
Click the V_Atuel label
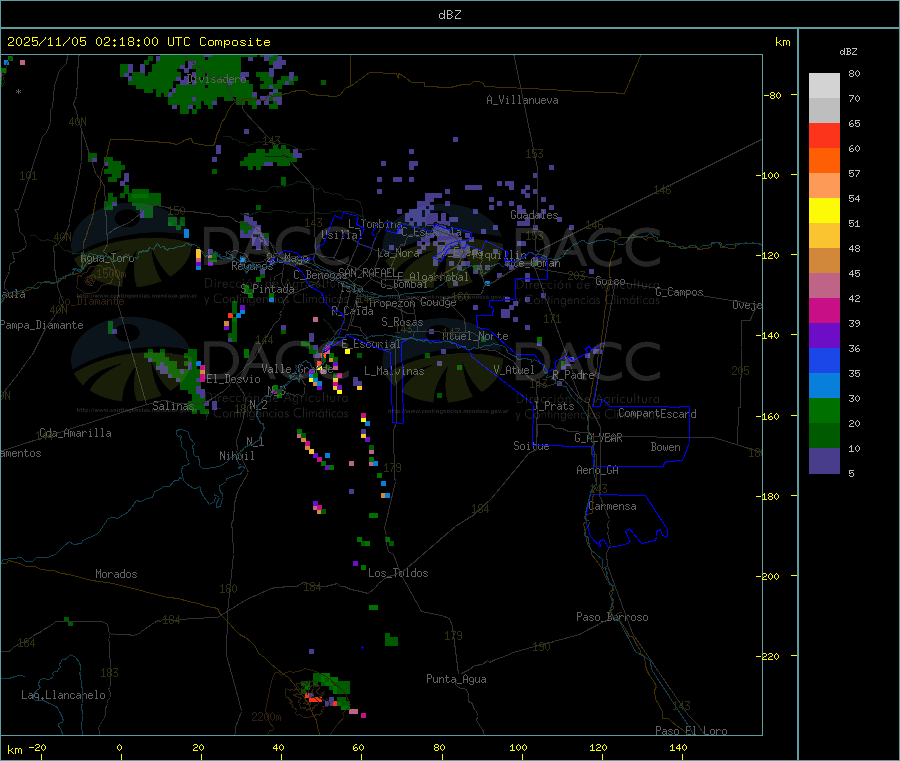point(514,370)
